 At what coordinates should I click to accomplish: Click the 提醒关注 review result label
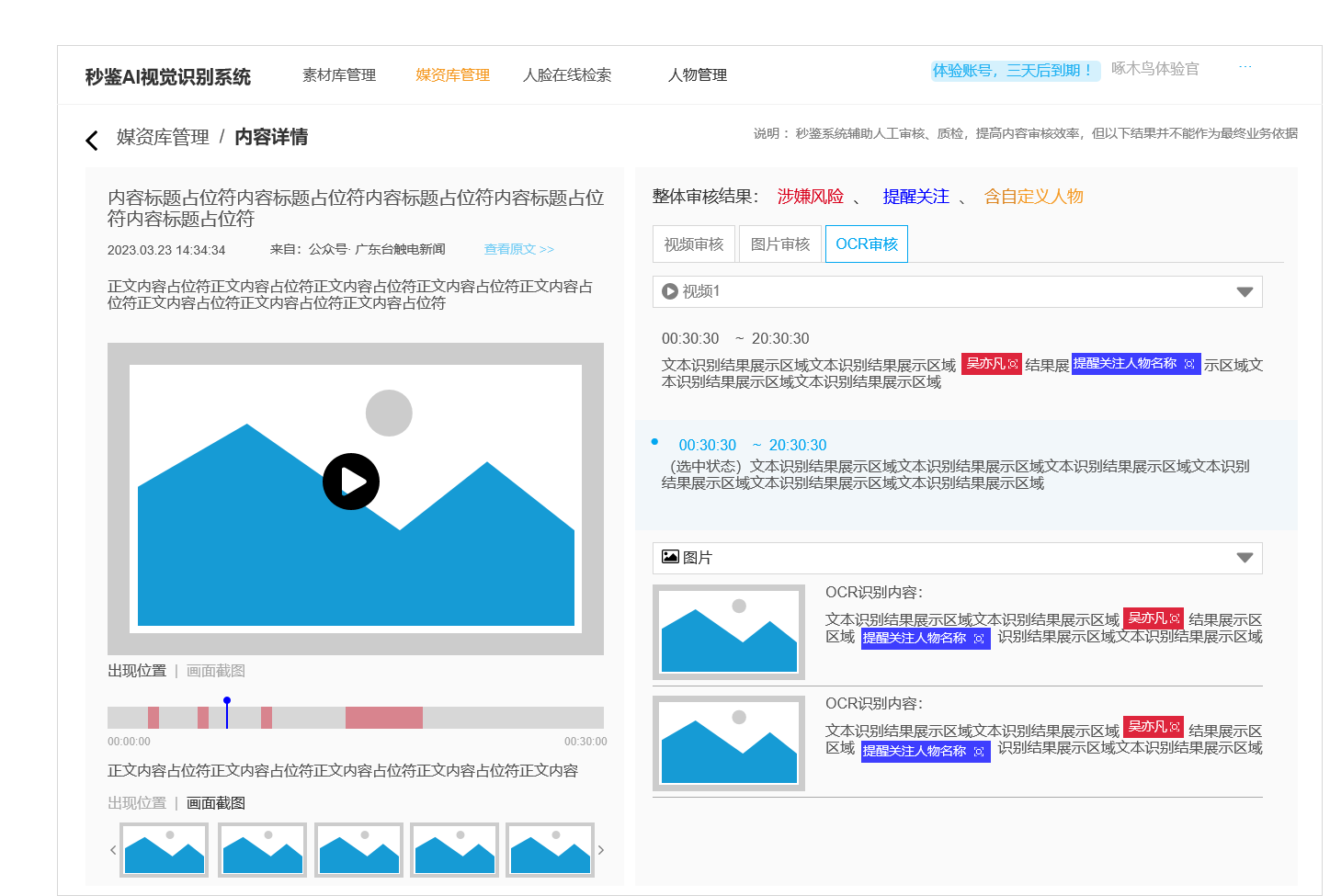coord(916,197)
